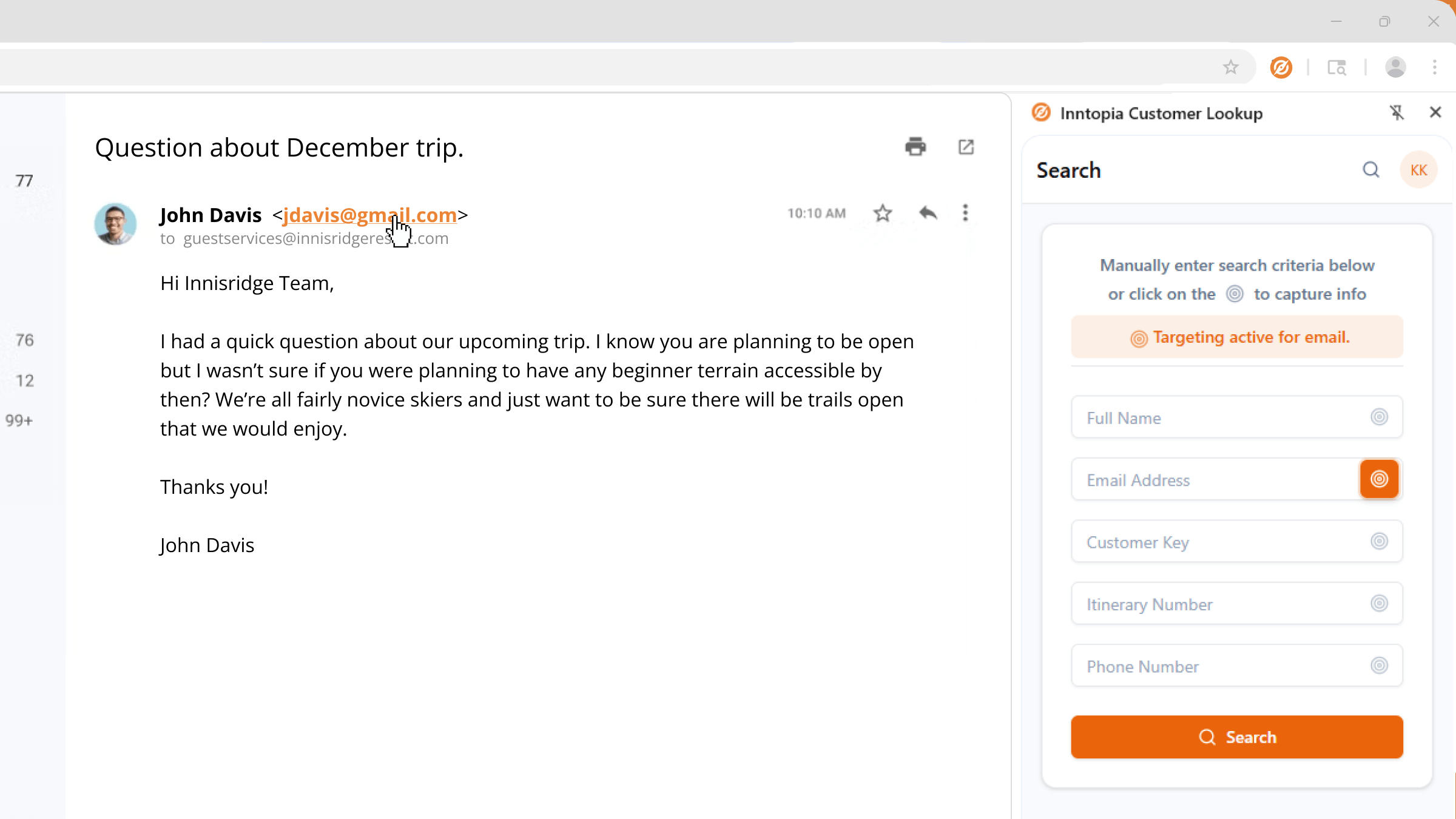Screen dimensions: 1456x819
Task: Click the Inntopia extension icon in toolbar
Action: coord(1281,67)
